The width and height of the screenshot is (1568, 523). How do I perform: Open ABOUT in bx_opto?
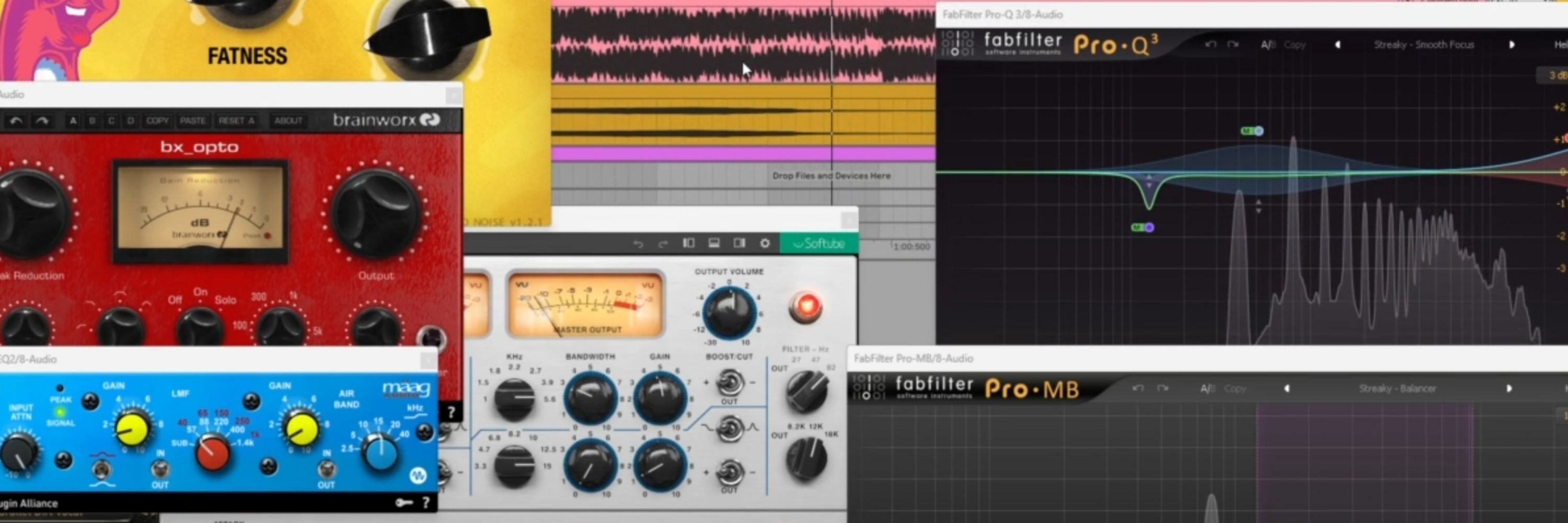288,121
